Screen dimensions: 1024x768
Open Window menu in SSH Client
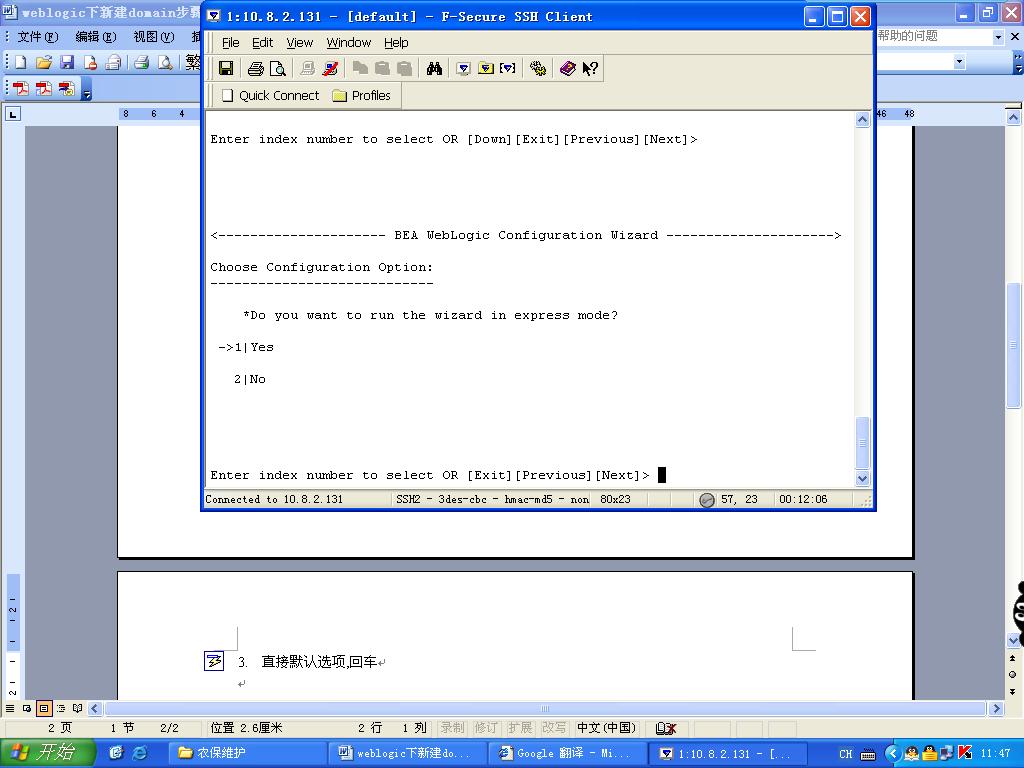tap(349, 42)
